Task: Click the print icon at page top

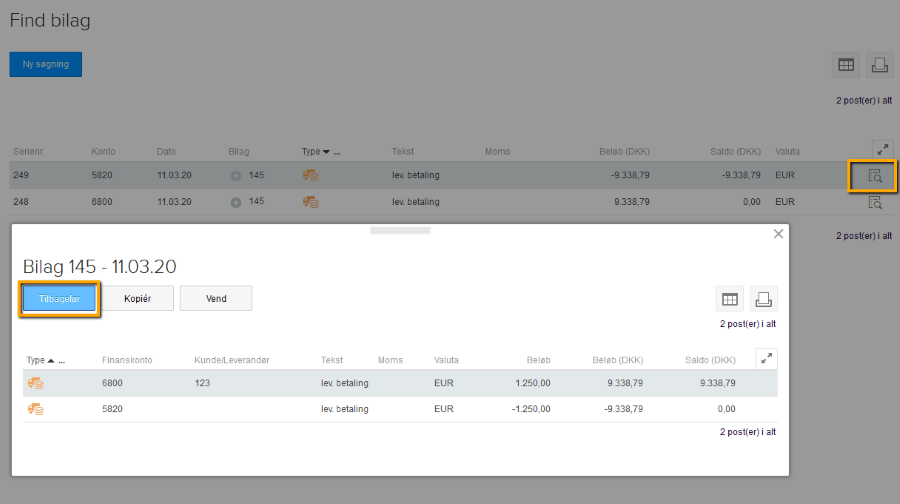Action: (879, 65)
